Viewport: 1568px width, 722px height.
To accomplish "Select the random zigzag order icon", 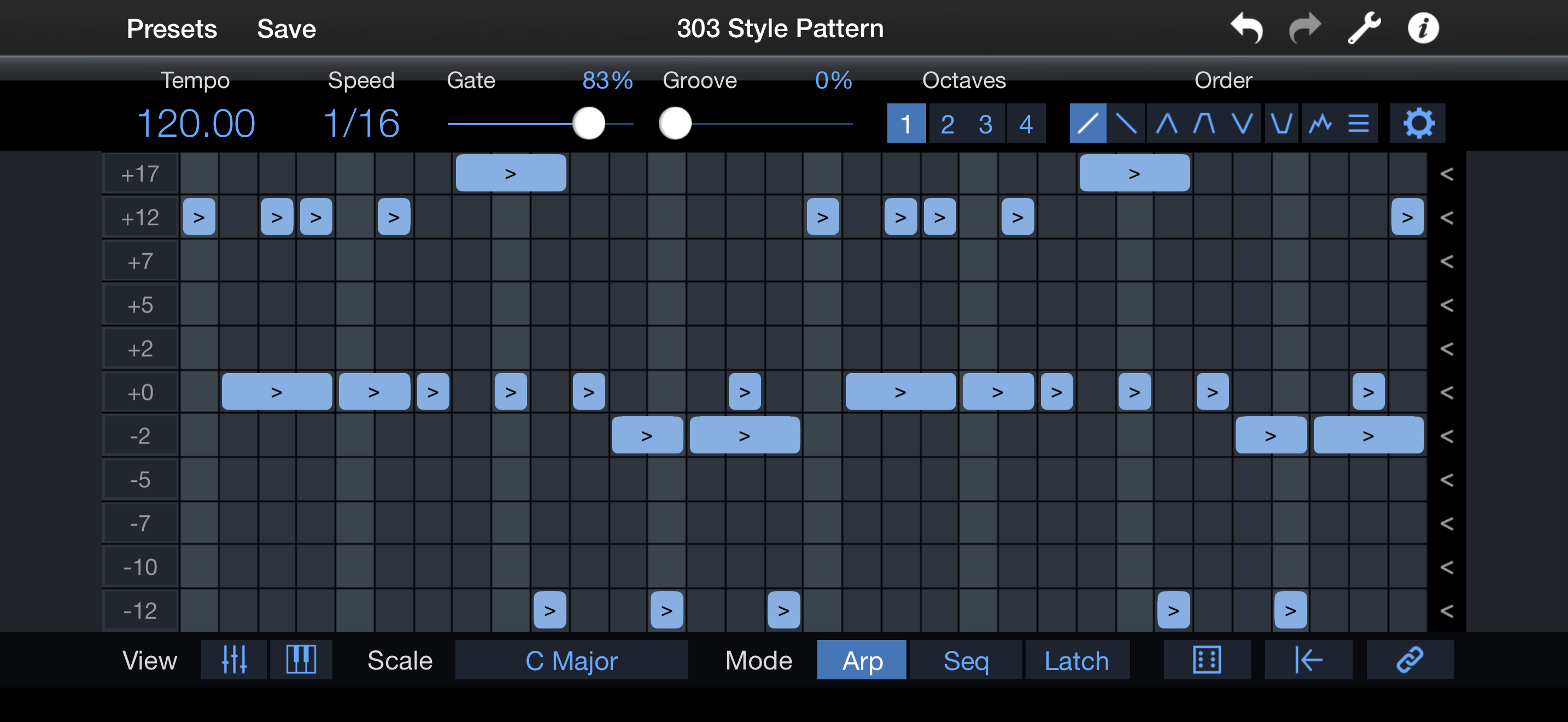I will tap(1320, 124).
